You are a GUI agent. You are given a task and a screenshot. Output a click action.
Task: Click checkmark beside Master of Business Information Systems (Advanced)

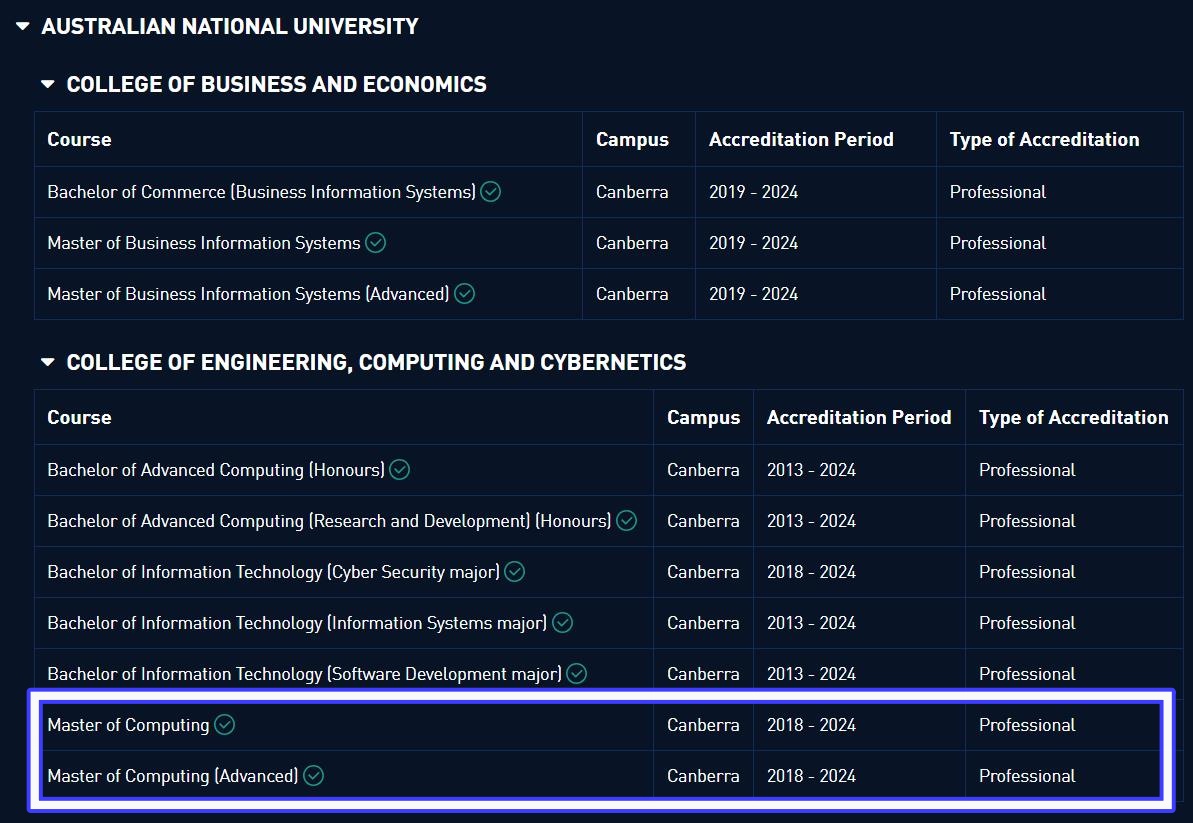click(465, 294)
